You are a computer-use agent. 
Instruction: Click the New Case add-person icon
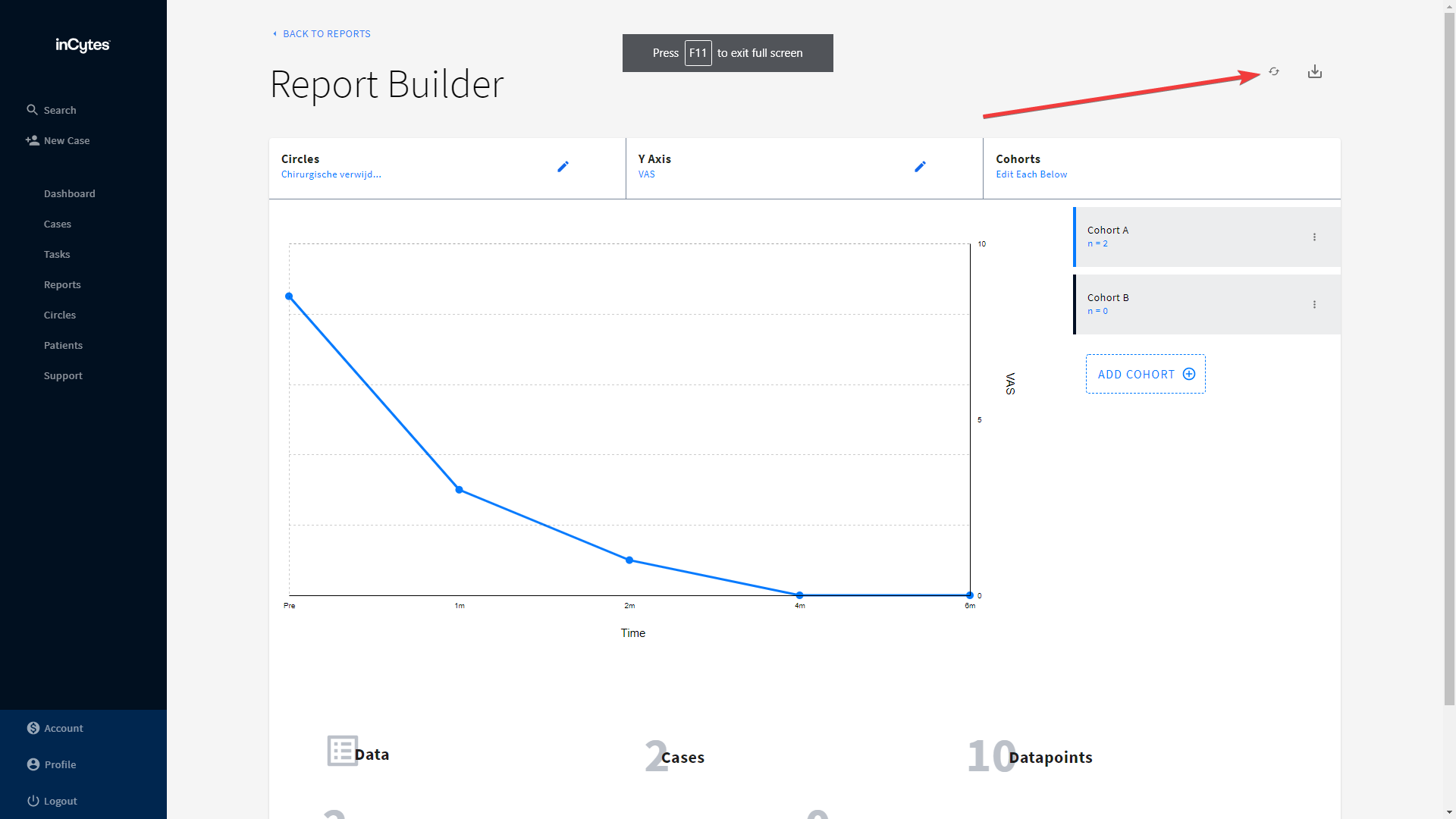click(32, 140)
